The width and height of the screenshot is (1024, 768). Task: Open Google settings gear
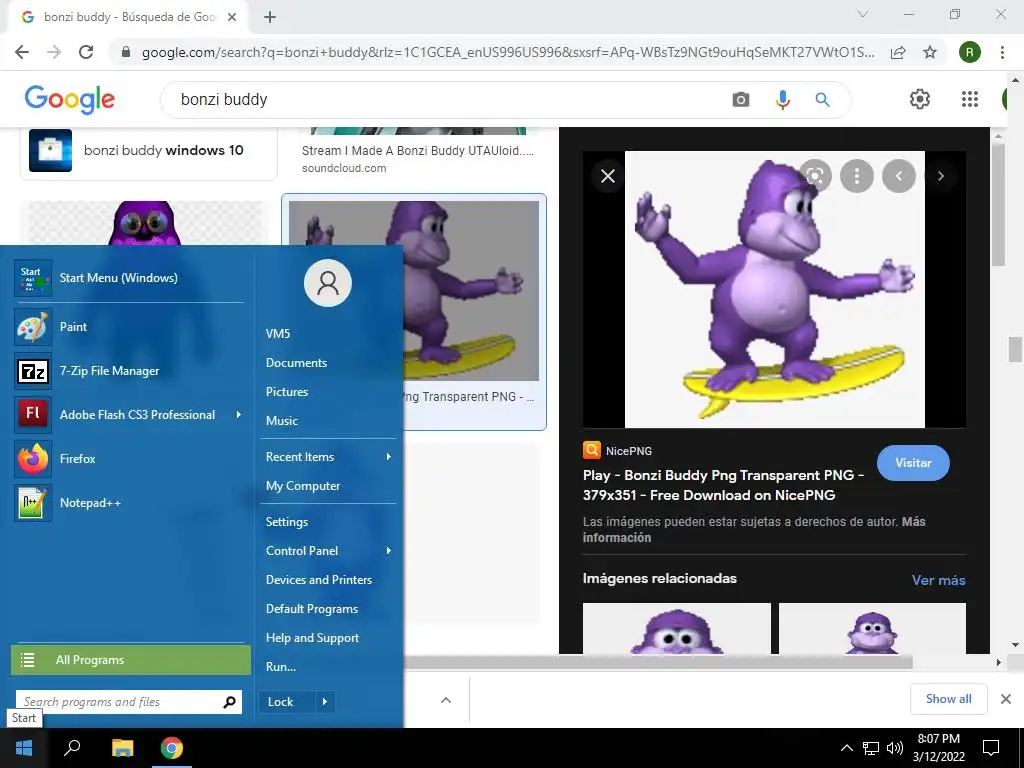coord(920,99)
